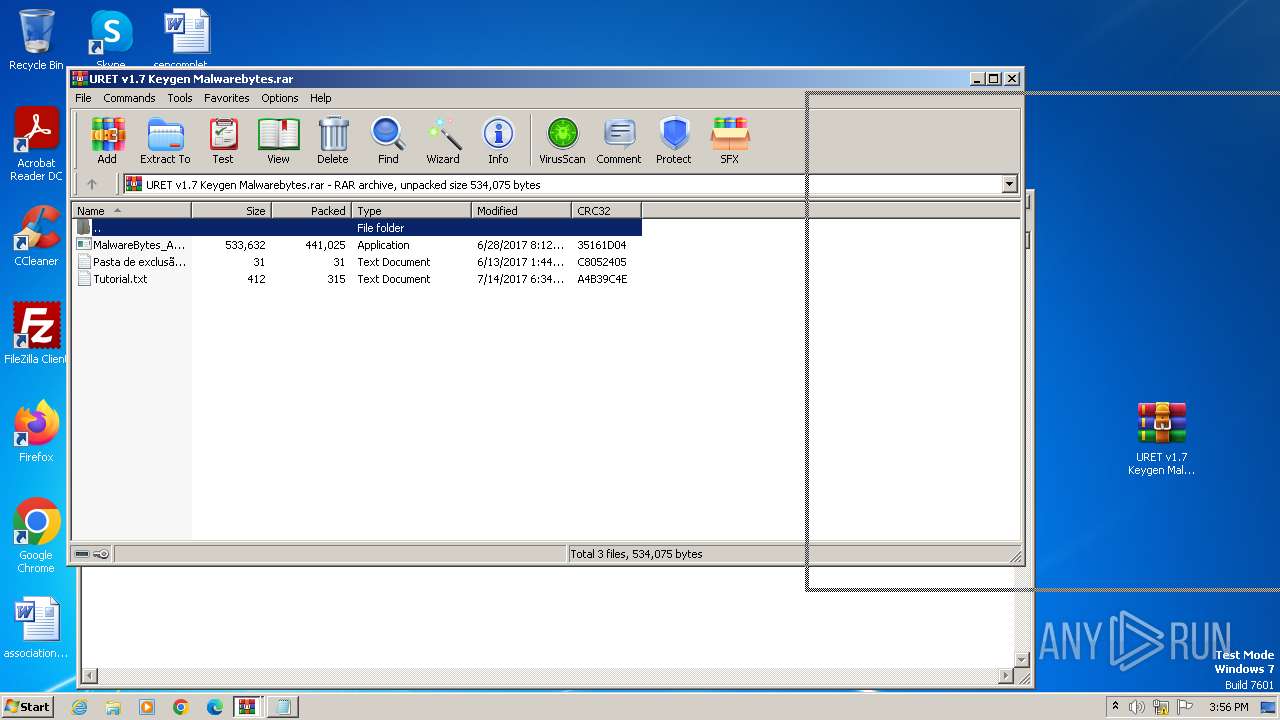Image resolution: width=1280 pixels, height=720 pixels.
Task: Open the Commands menu
Action: 129,98
